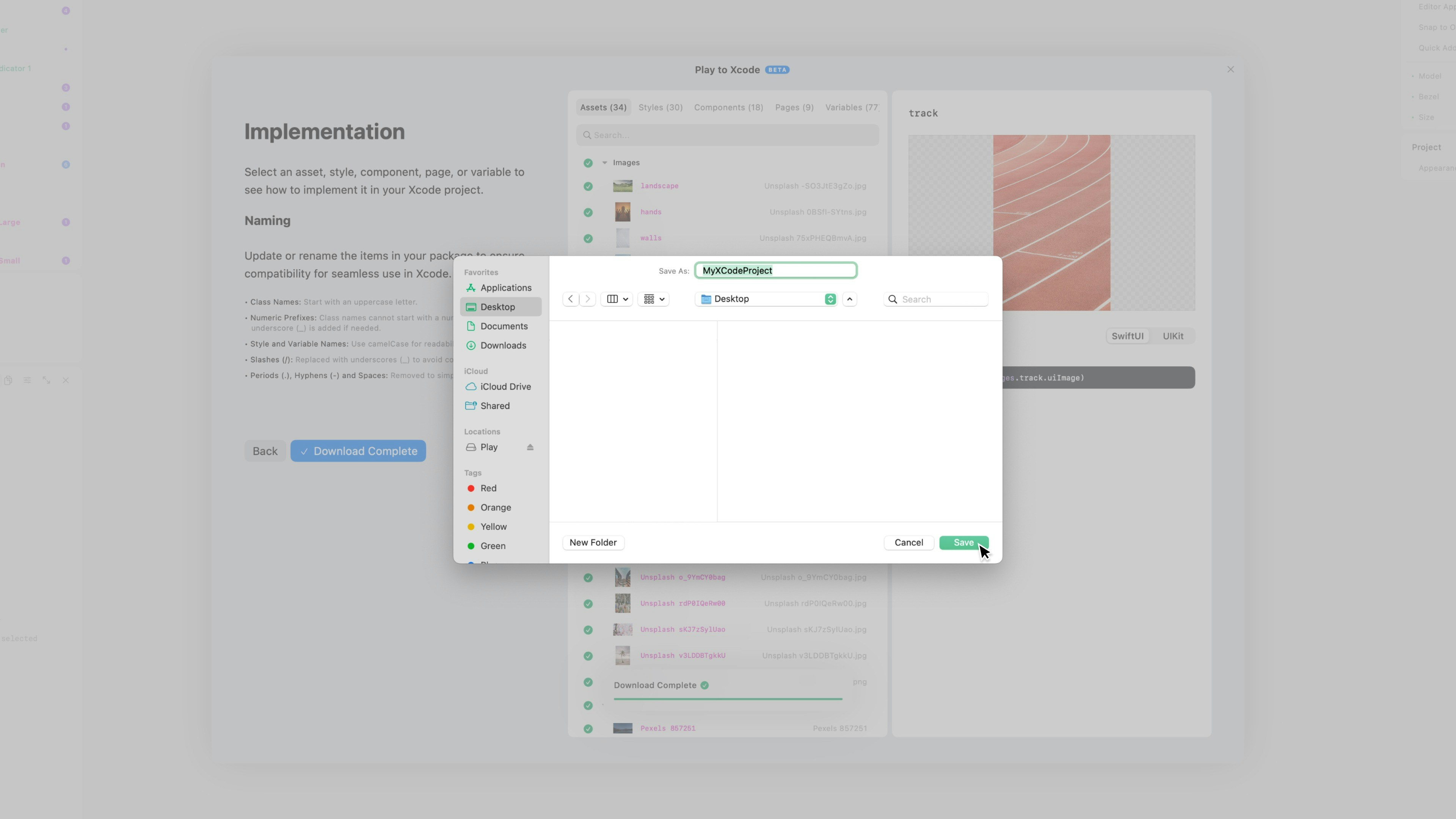Click the Save As filename field
Image resolution: width=1456 pixels, height=819 pixels.
pyautogui.click(x=775, y=271)
